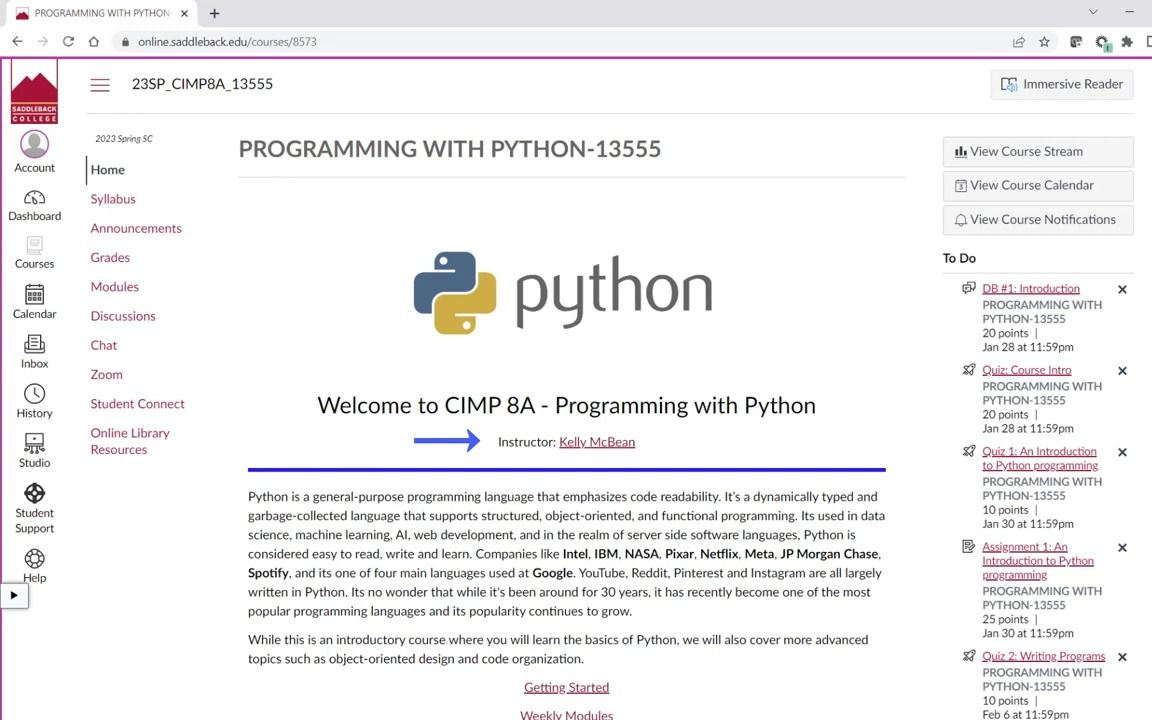This screenshot has width=1152, height=720.
Task: Open Assignment 1 to-do link
Action: [1037, 561]
